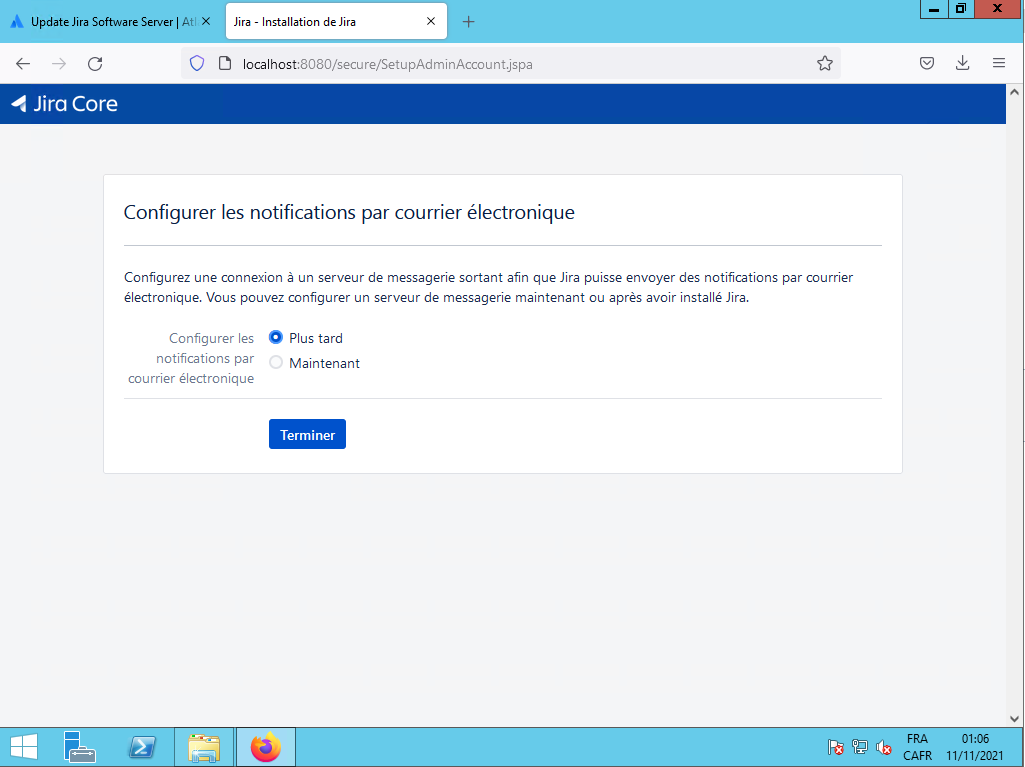Click the Jira Core logo
1025x767 pixels.
click(x=64, y=103)
